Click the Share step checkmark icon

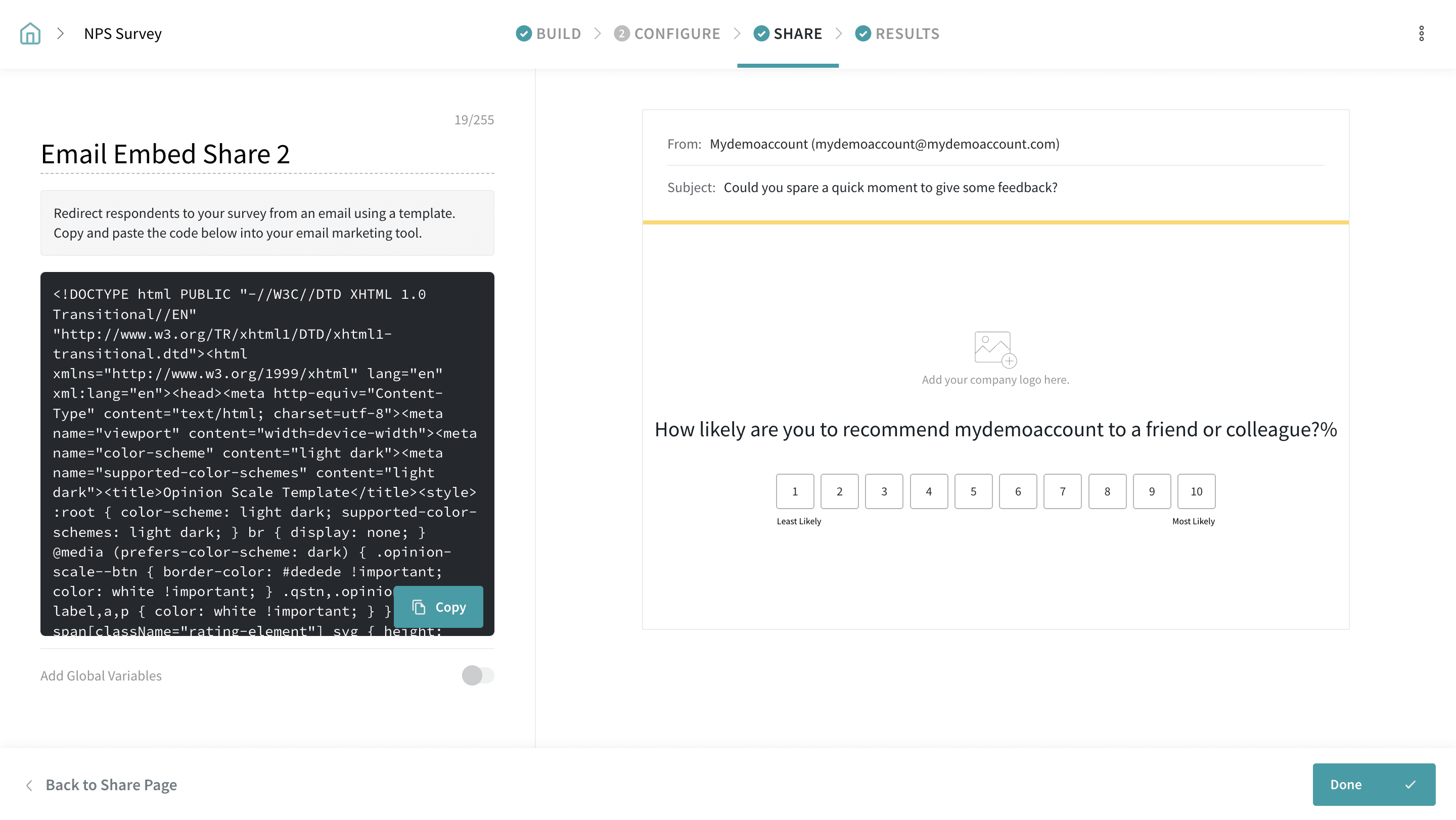pyautogui.click(x=761, y=33)
